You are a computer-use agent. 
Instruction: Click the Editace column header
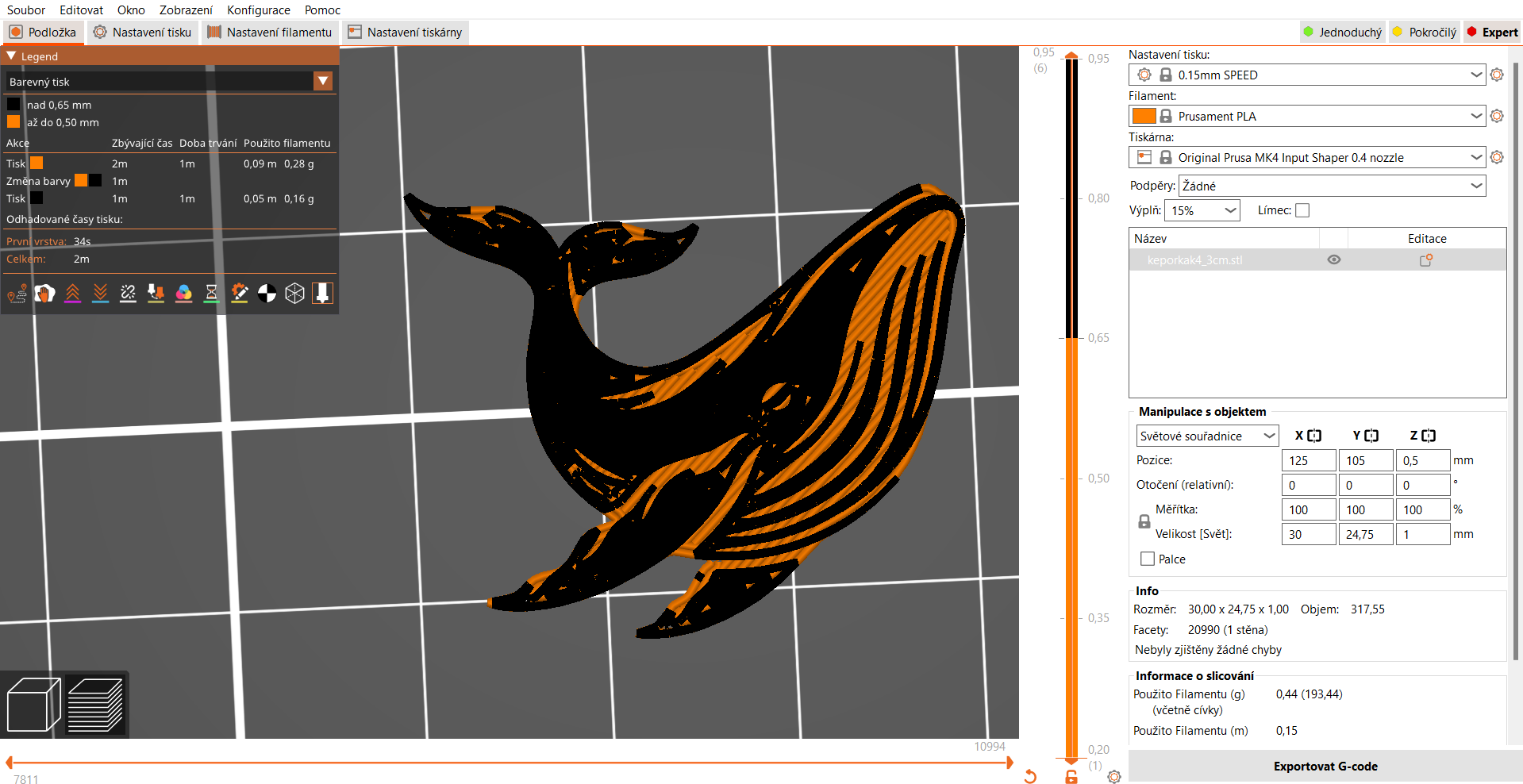click(x=1427, y=239)
